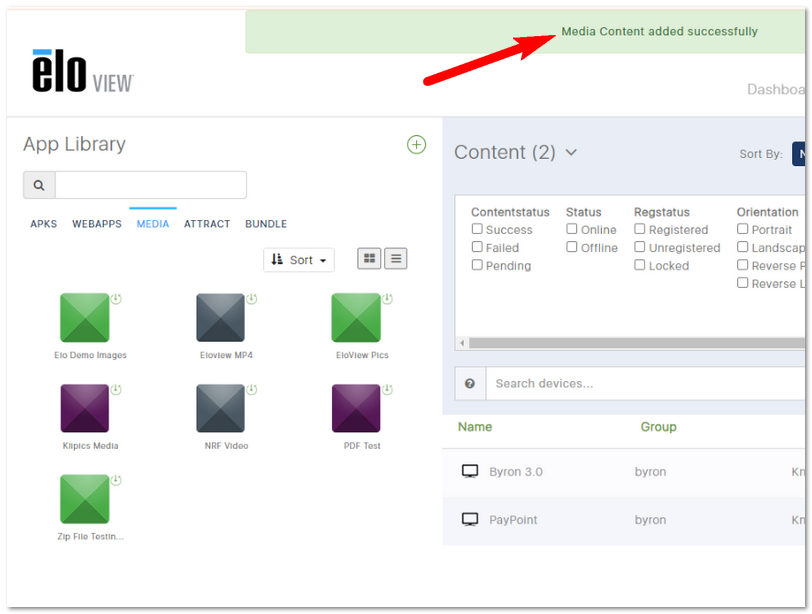Viewport: 812px width, 614px height.
Task: Go to the Dashboard link
Action: click(776, 90)
